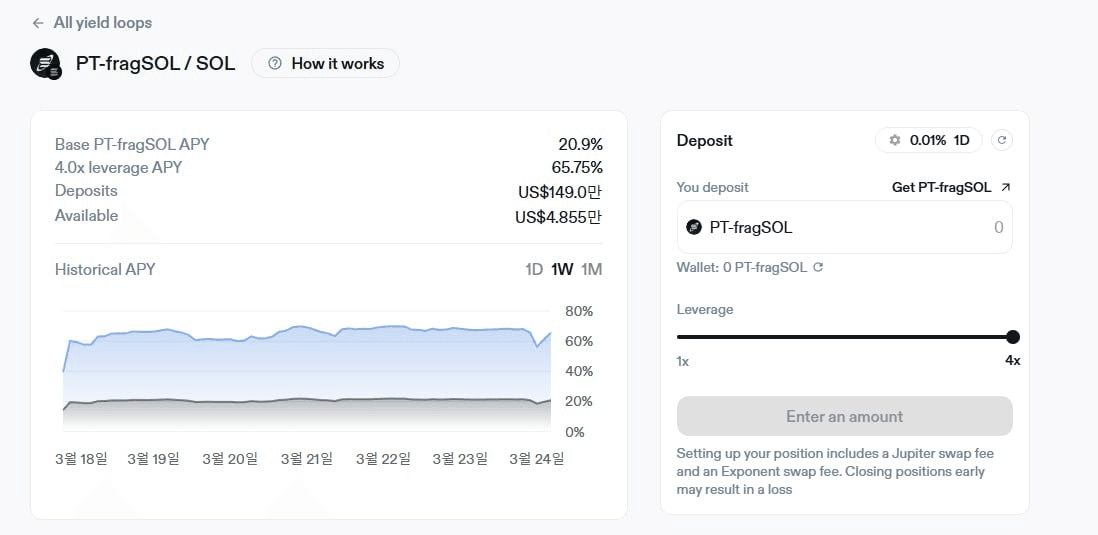Image resolution: width=1098 pixels, height=535 pixels.
Task: Click the 4.0x leverage APY label
Action: click(118, 167)
